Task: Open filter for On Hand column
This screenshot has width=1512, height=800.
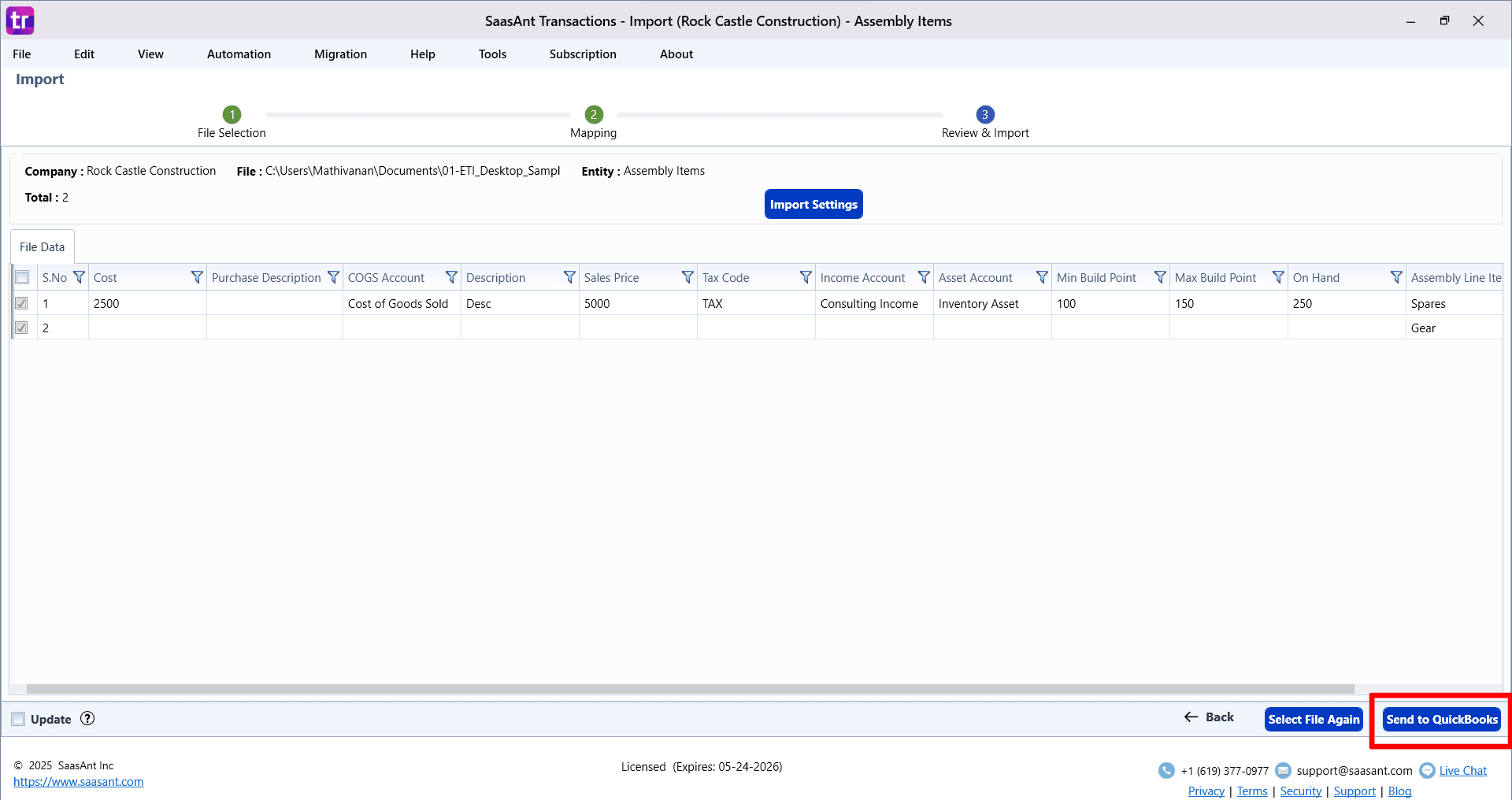Action: tap(1396, 277)
